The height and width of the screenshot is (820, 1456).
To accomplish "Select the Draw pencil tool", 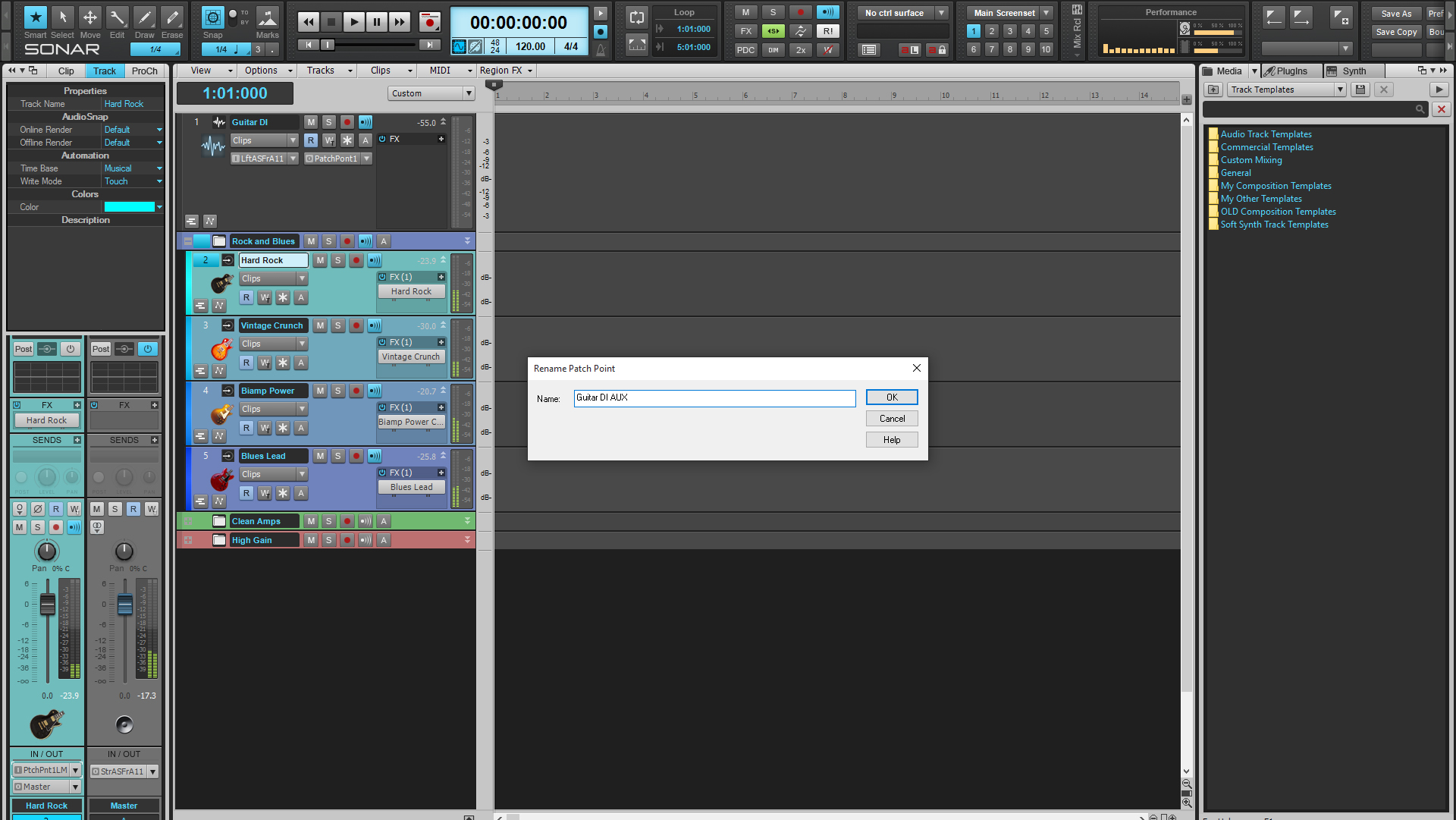I will click(144, 17).
